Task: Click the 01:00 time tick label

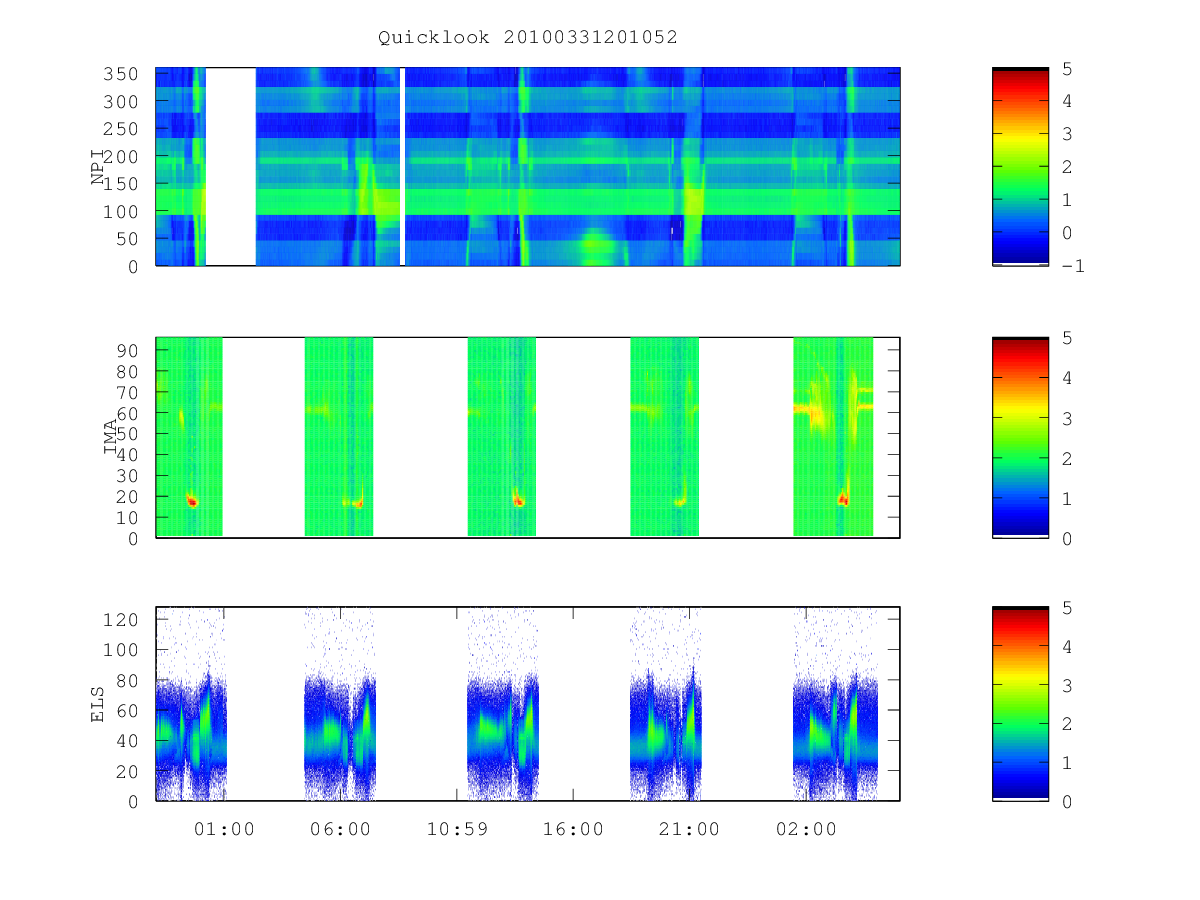Action: point(224,830)
